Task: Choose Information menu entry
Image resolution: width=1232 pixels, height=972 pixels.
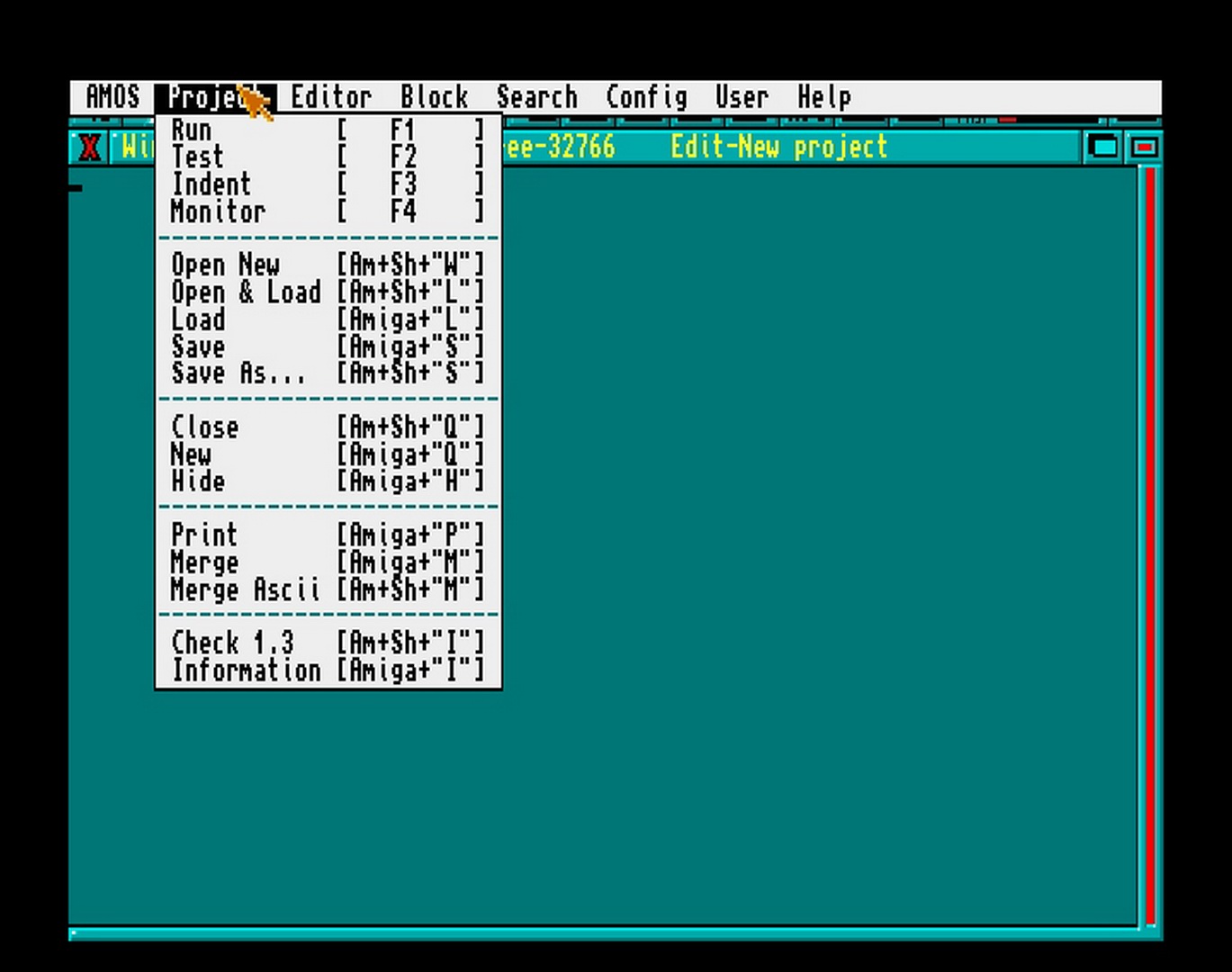Action: coord(328,670)
